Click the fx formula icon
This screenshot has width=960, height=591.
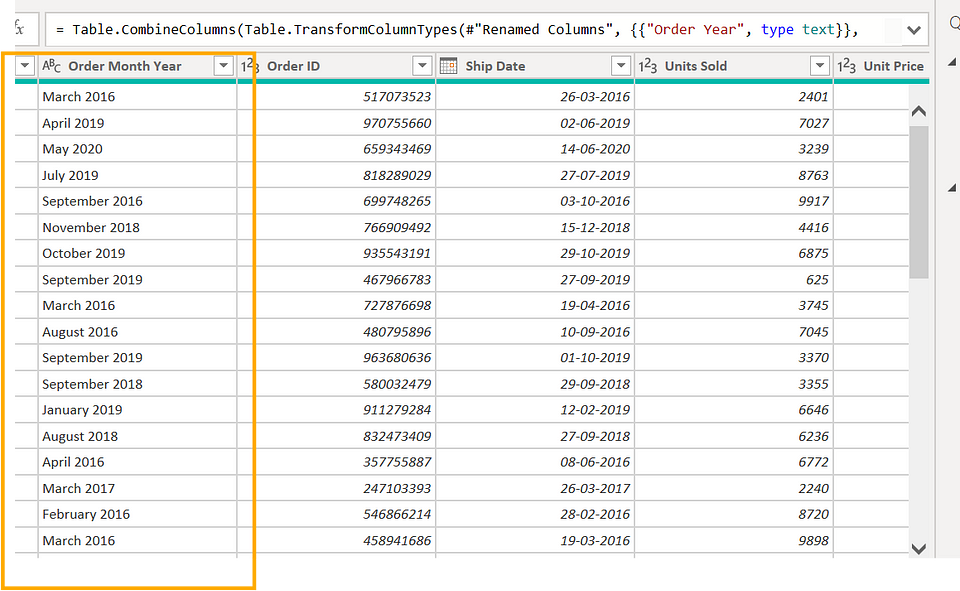pyautogui.click(x=19, y=28)
